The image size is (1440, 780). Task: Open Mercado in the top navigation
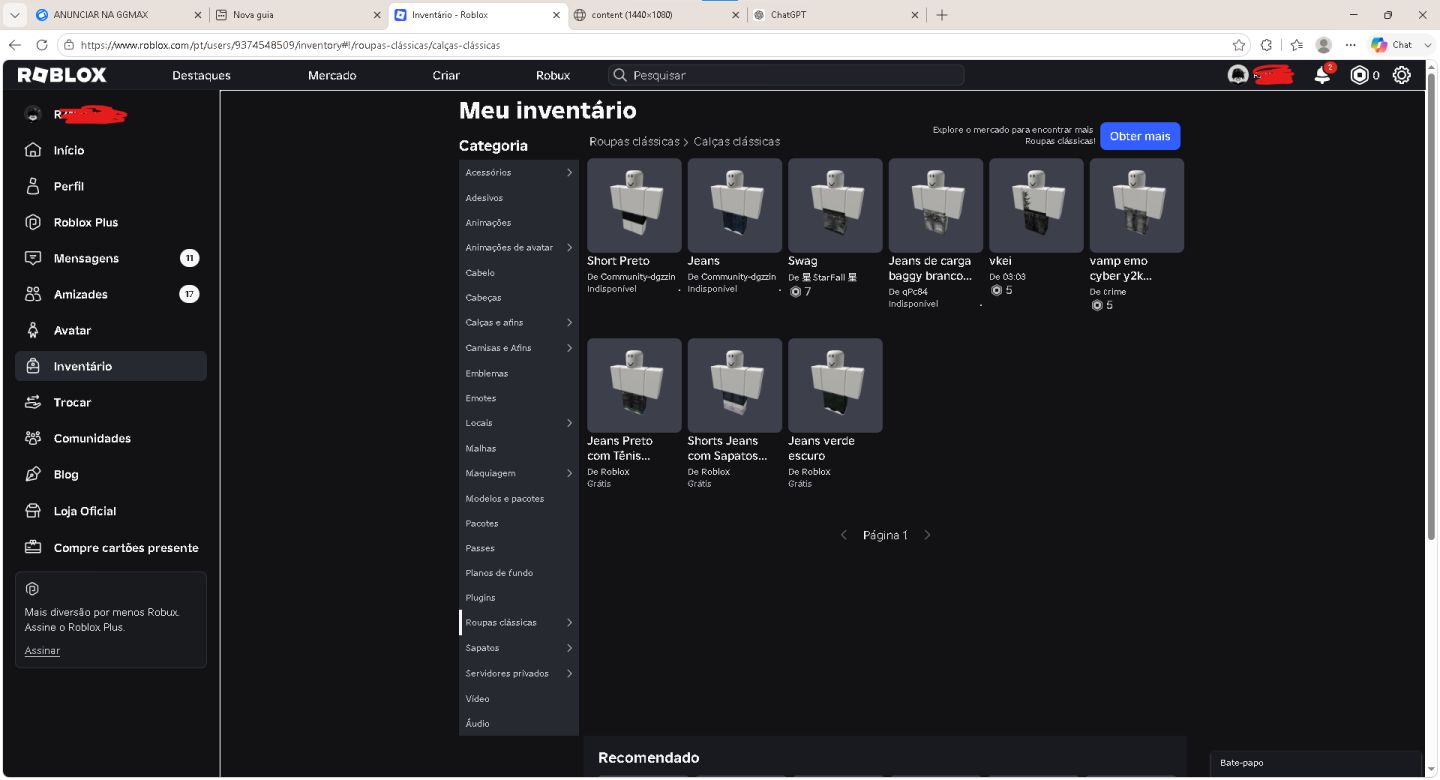coord(332,75)
